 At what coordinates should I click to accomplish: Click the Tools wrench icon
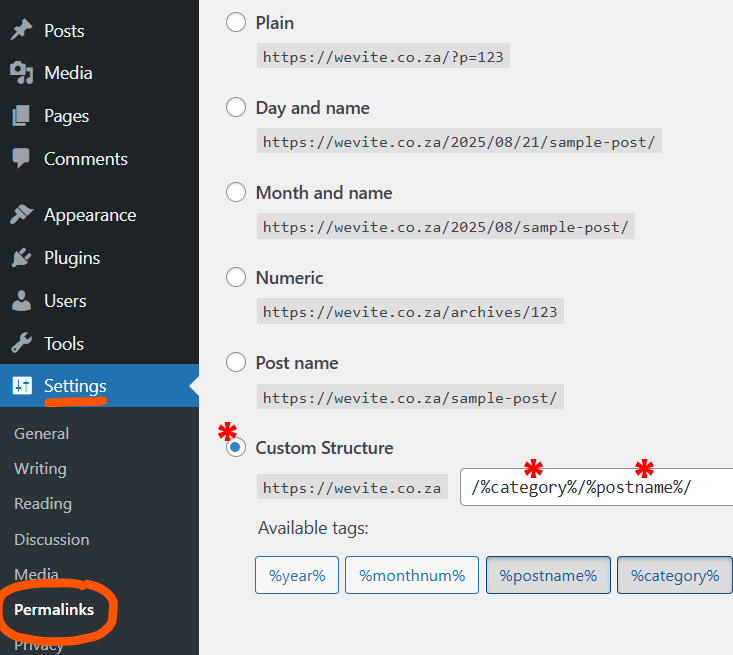click(x=22, y=343)
